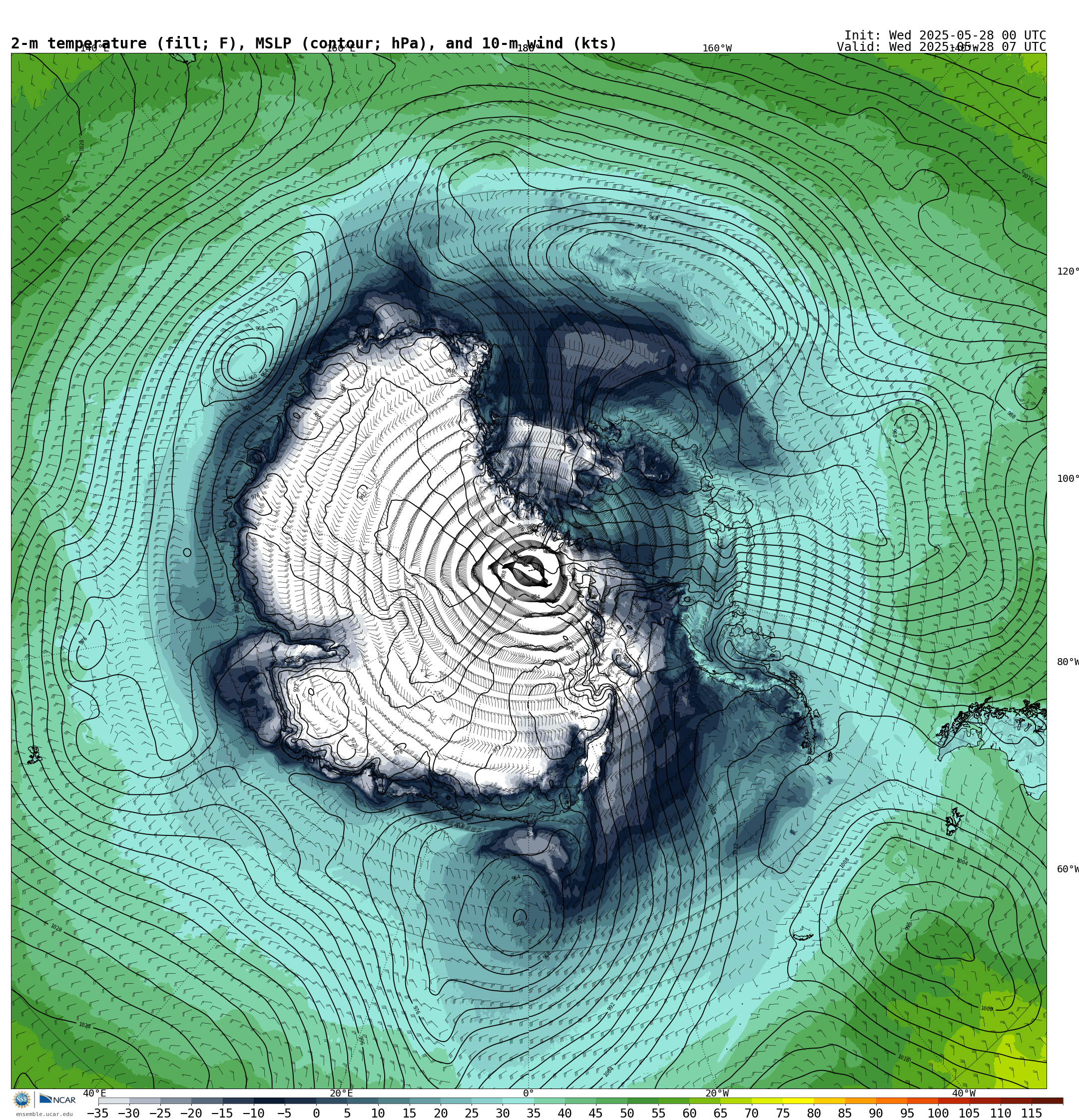Pick the red swatch between 100 and 105
This screenshot has width=1079, height=1120.
(x=954, y=1101)
